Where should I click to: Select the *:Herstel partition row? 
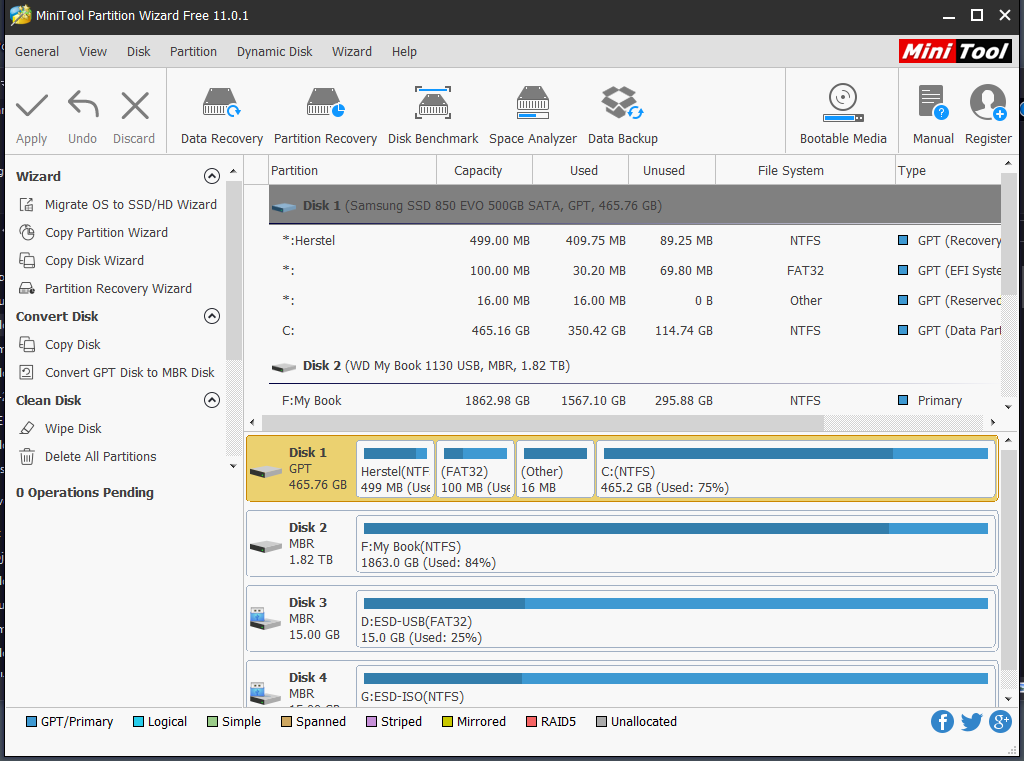pos(635,240)
